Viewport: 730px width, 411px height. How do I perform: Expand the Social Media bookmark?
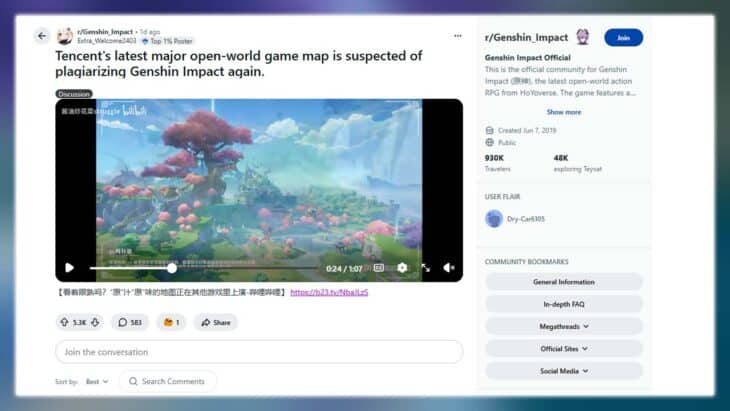(x=564, y=370)
